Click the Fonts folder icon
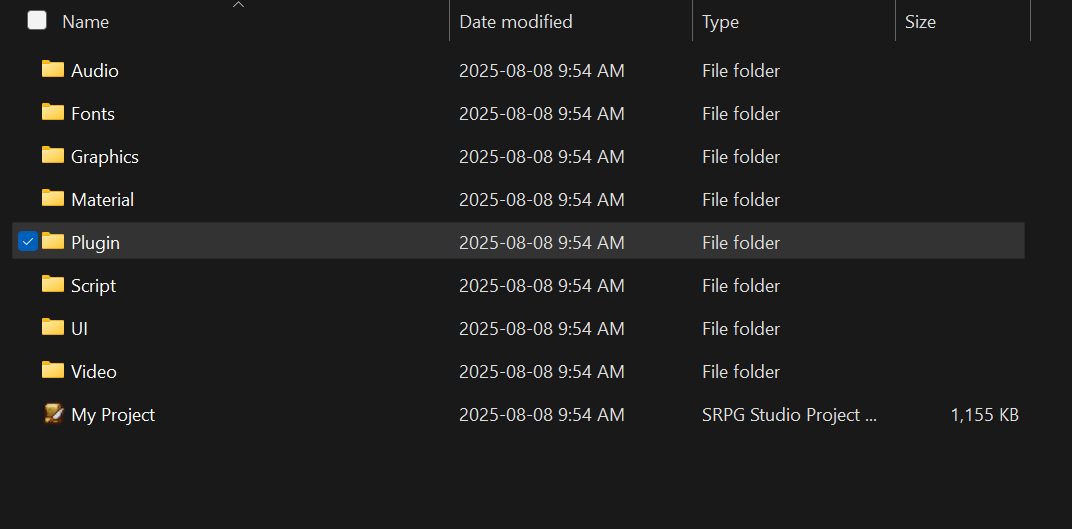Image resolution: width=1072 pixels, height=529 pixels. click(53, 112)
